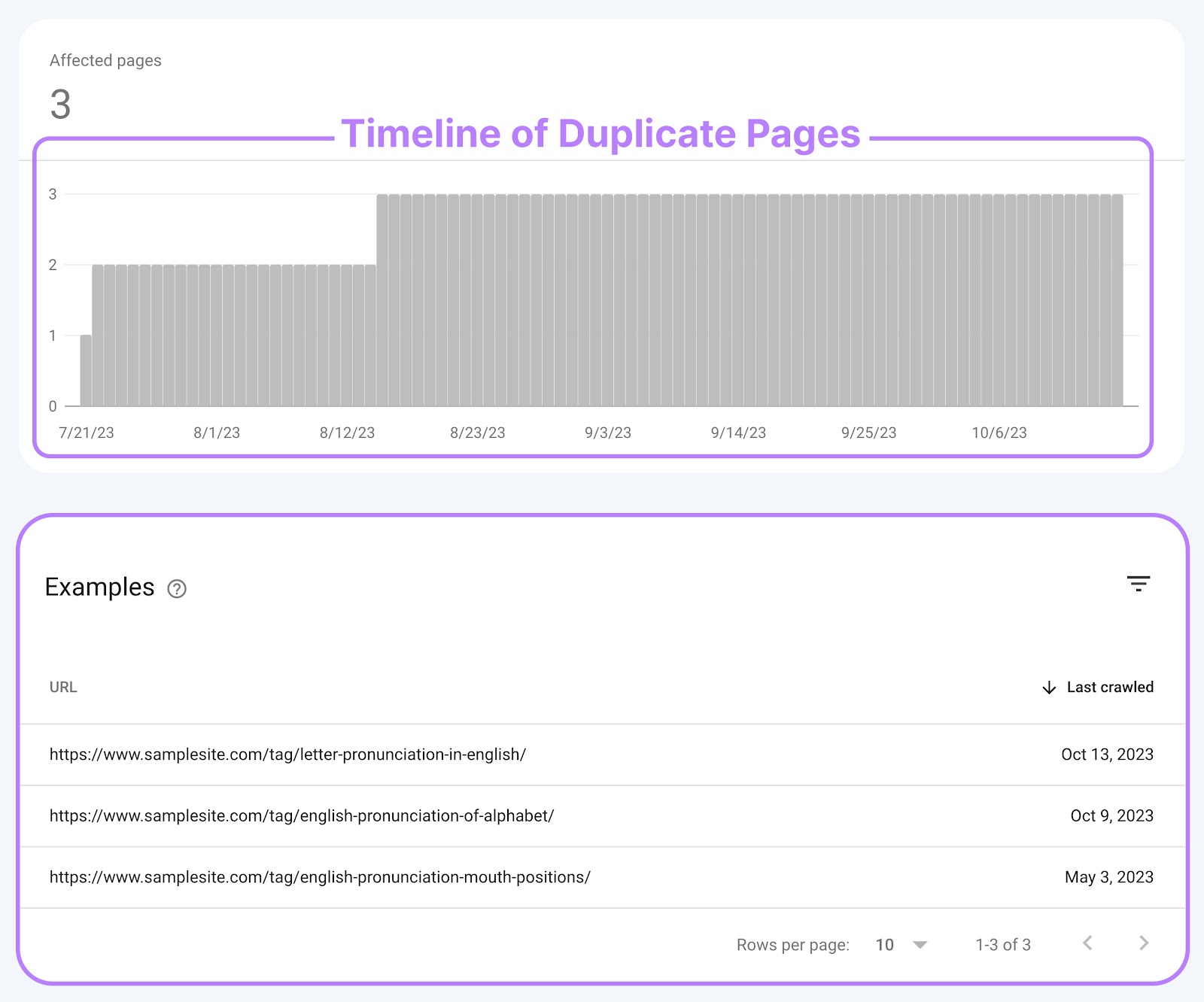Go to next page of results
This screenshot has width=1204, height=1002.
point(1144,943)
